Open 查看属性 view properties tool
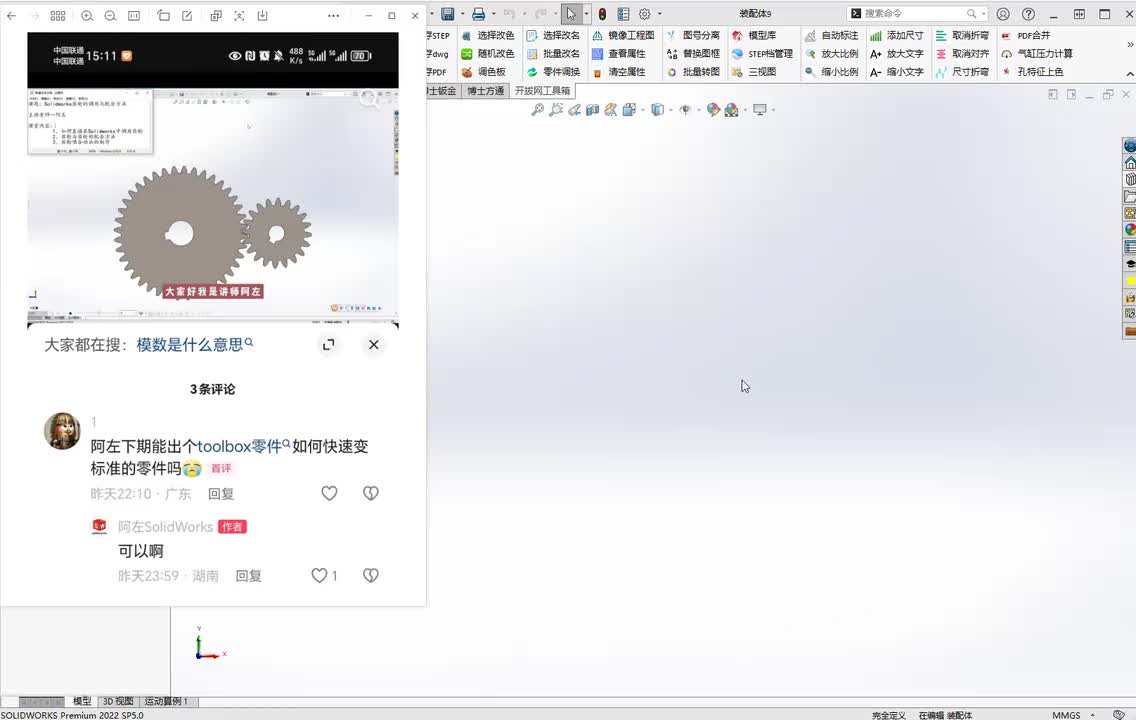The image size is (1136, 720). pyautogui.click(x=619, y=54)
